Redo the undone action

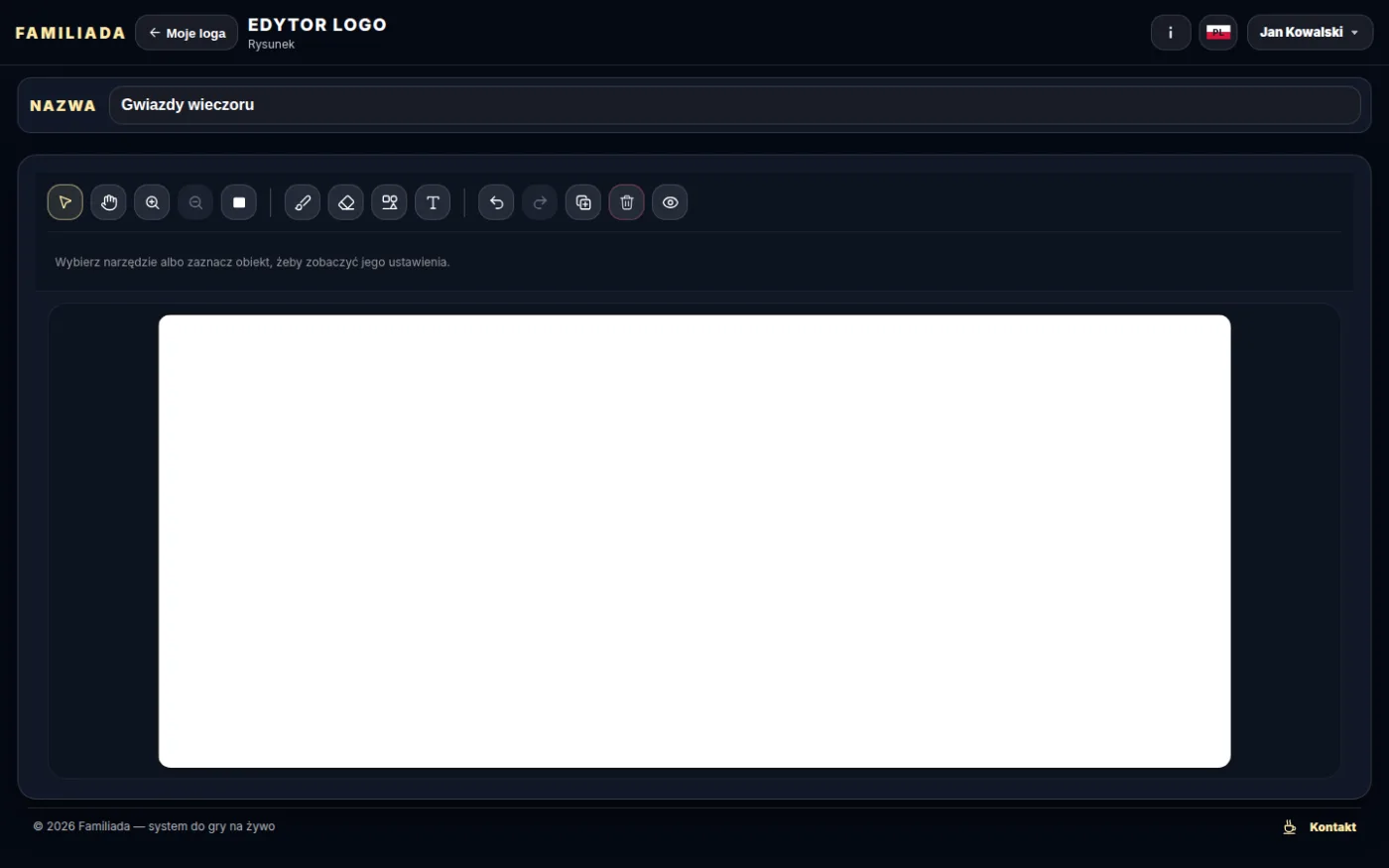[x=540, y=202]
